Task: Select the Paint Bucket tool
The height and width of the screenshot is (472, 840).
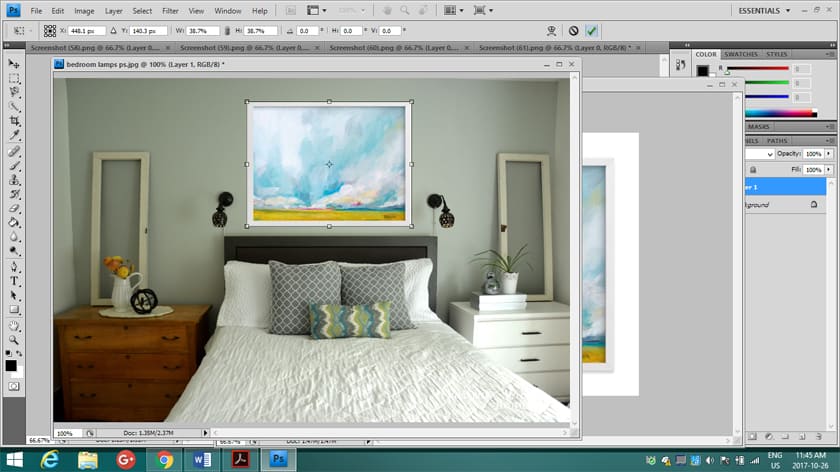Action: pos(14,222)
